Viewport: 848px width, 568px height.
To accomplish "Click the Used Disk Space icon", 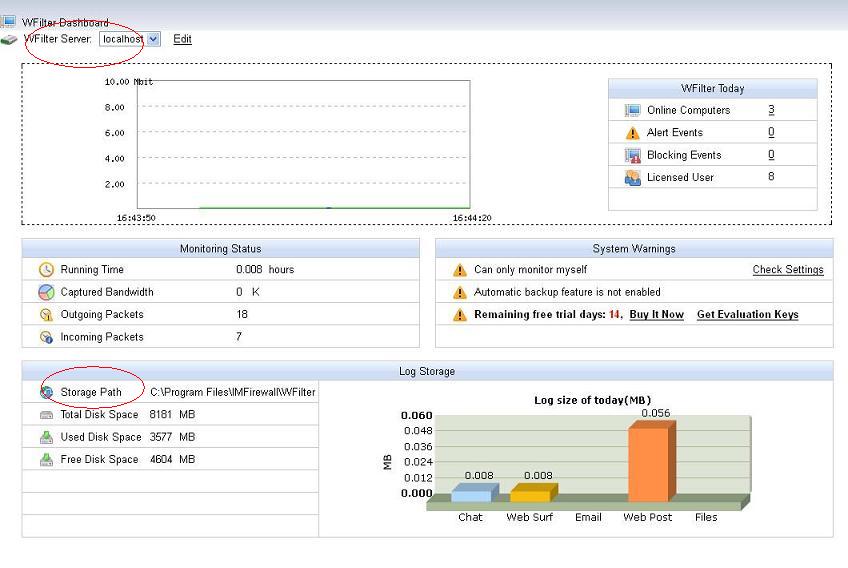I will click(x=47, y=437).
